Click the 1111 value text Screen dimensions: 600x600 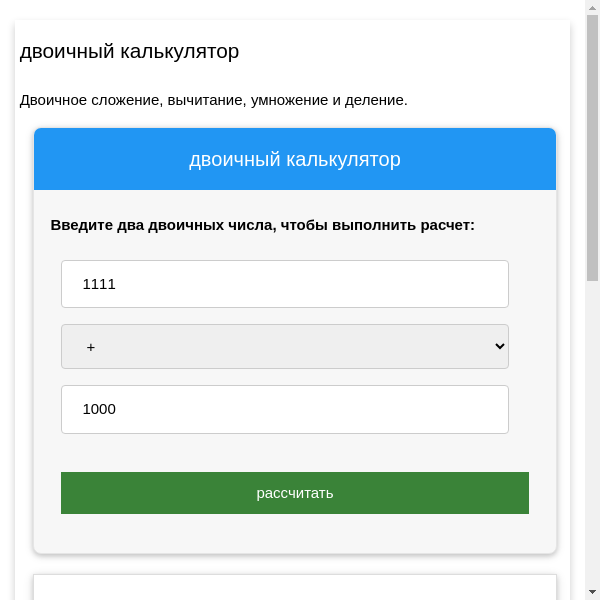[x=99, y=284]
